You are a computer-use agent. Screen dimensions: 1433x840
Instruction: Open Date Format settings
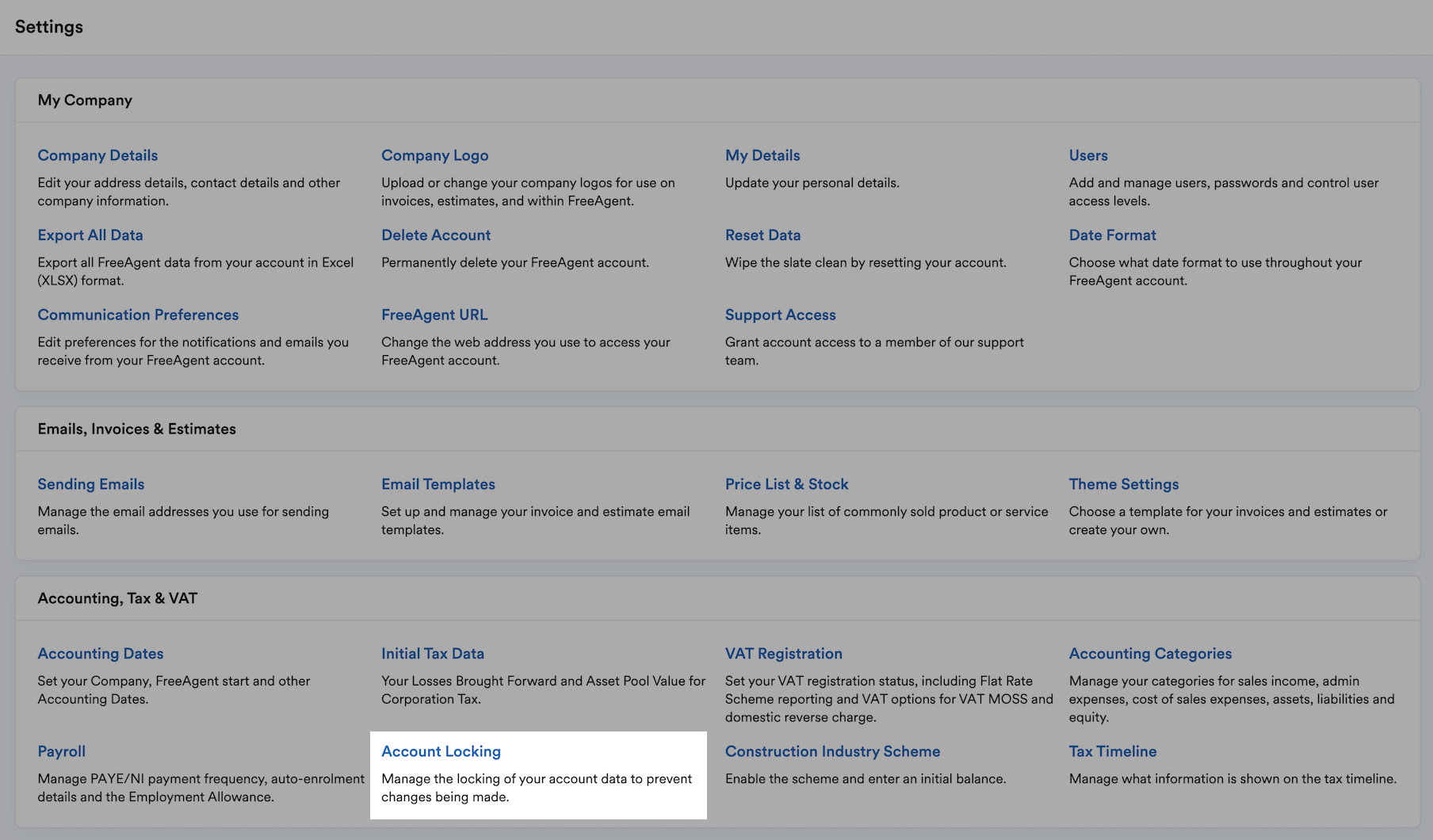[1112, 235]
